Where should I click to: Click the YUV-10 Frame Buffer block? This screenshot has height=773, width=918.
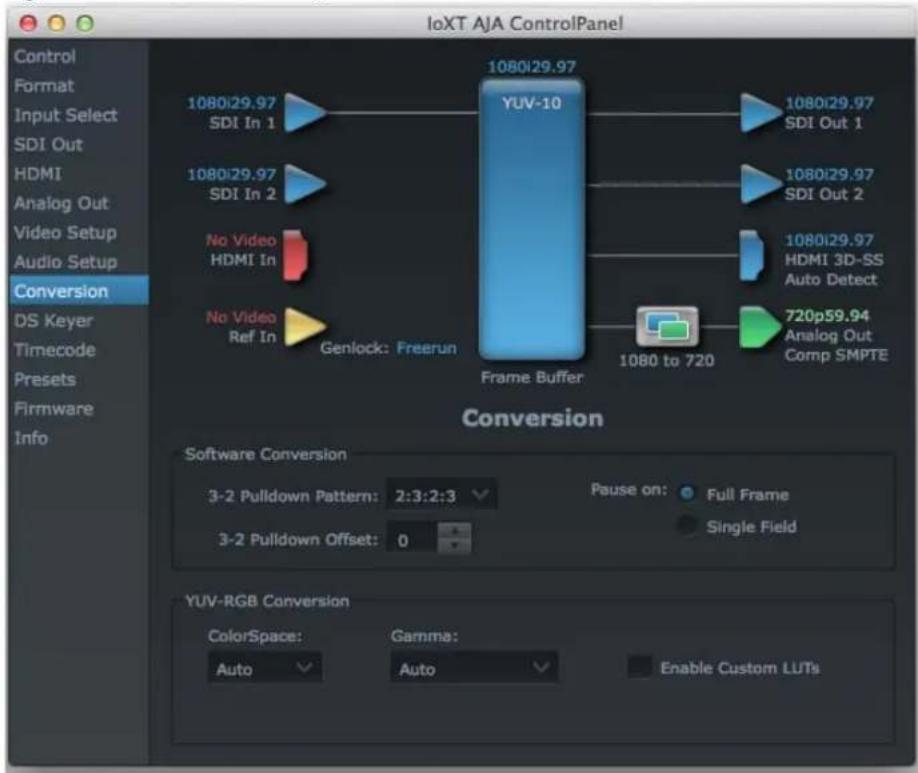click(x=532, y=219)
